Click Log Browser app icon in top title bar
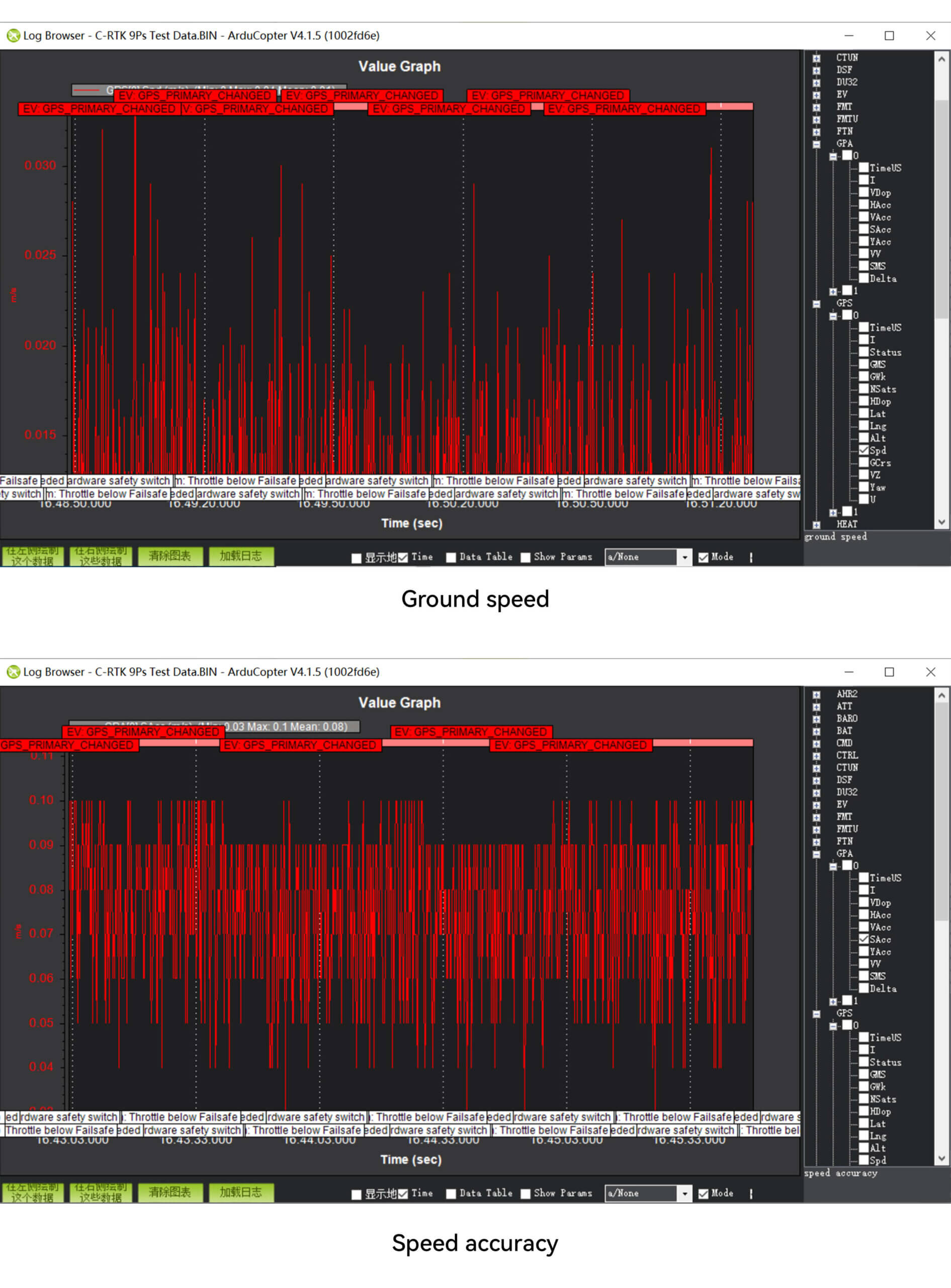 click(x=13, y=36)
